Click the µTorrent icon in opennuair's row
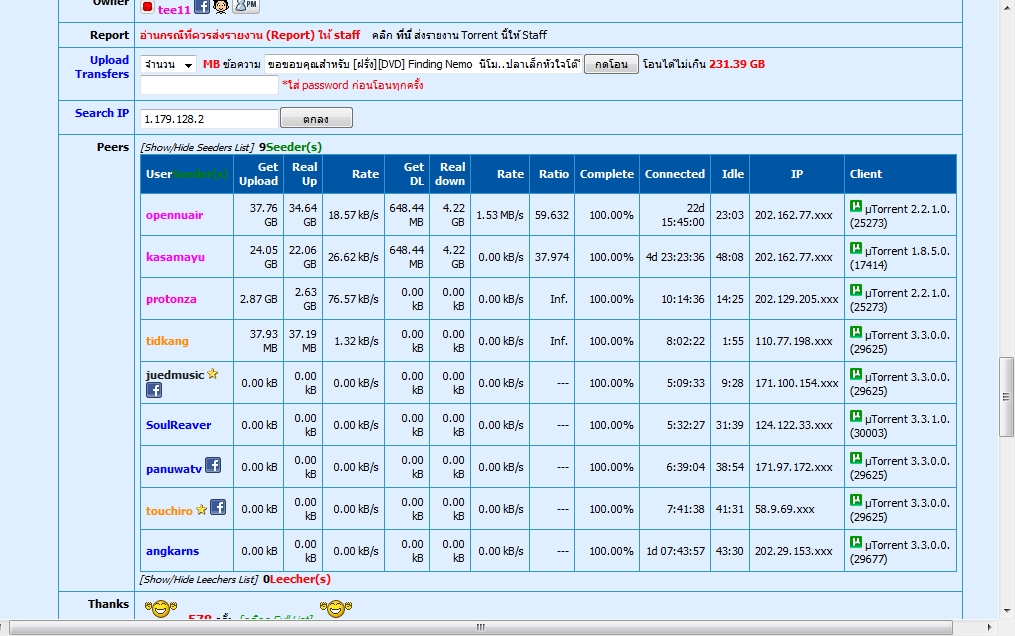Screen dimensions: 1015x636 pyautogui.click(x=856, y=206)
